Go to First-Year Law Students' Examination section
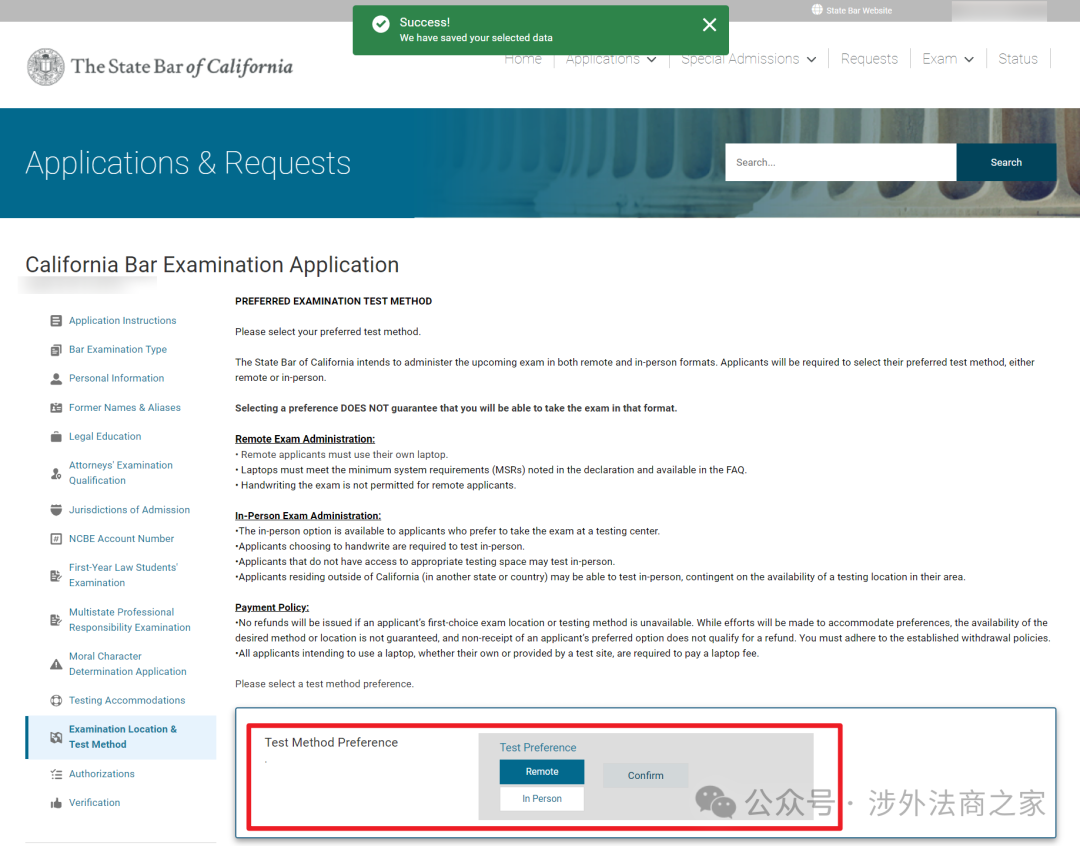 pos(123,575)
